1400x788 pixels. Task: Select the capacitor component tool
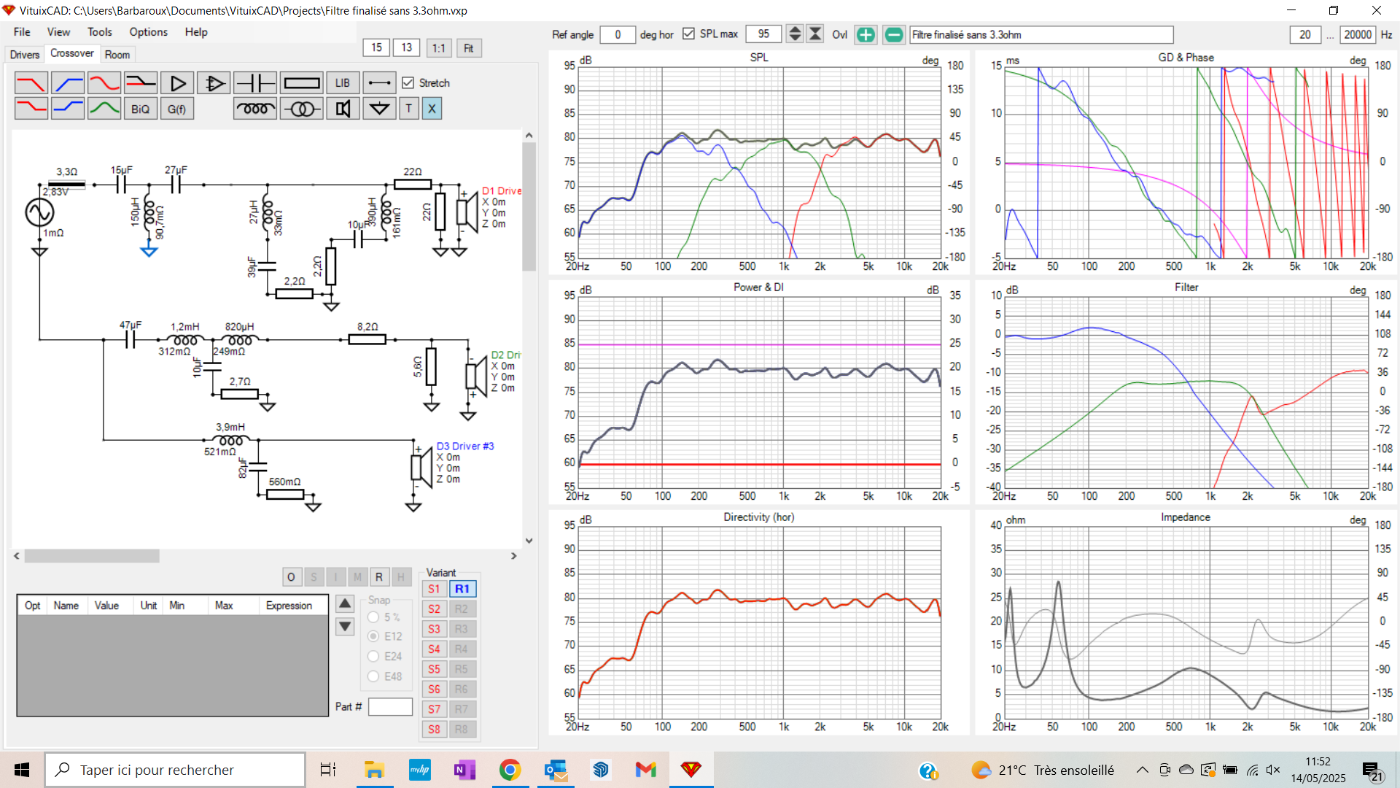click(255, 82)
